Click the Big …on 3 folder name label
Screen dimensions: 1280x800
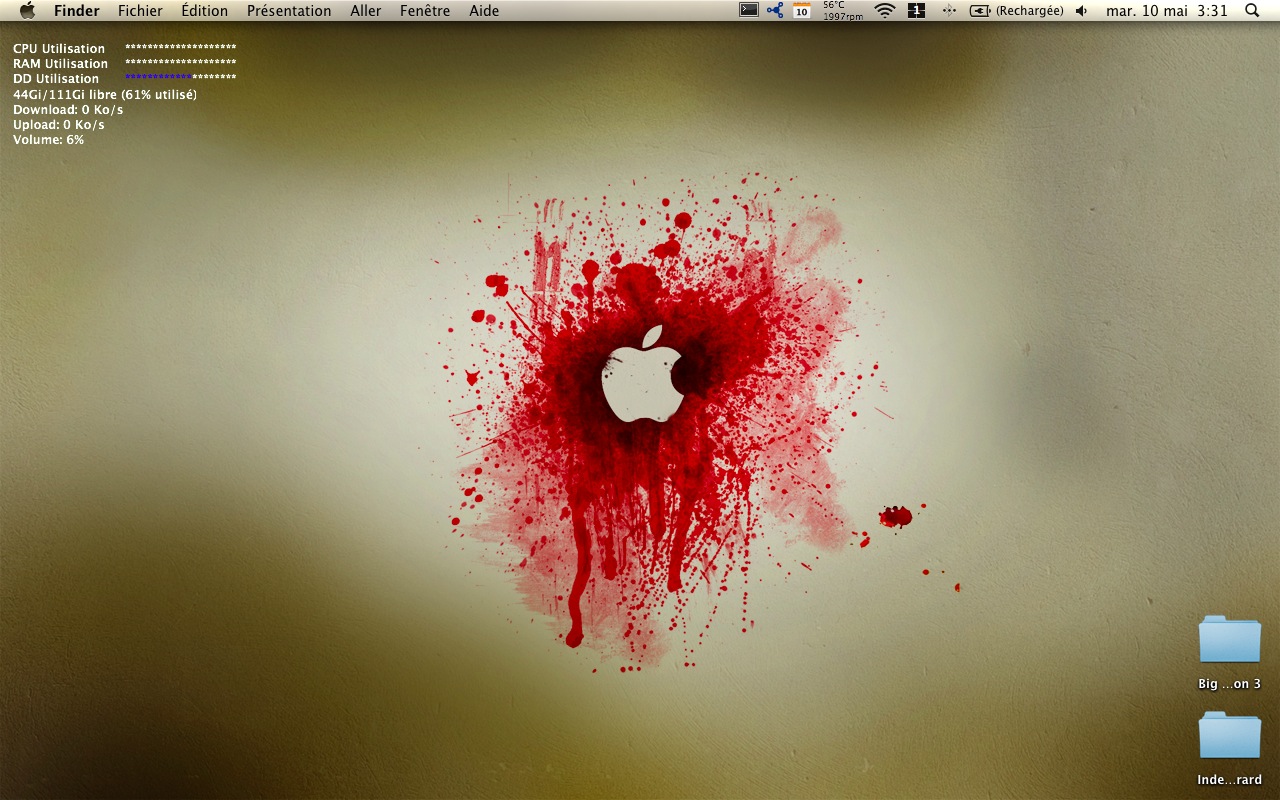click(1230, 684)
